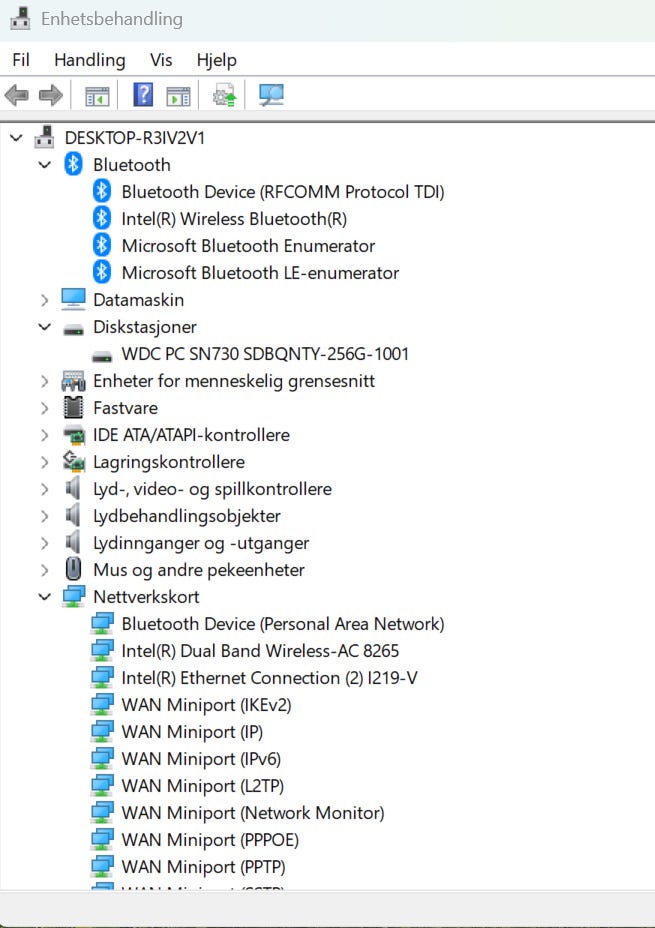Expand Mus og andre pekeenheter
Image resolution: width=655 pixels, height=928 pixels.
44,570
